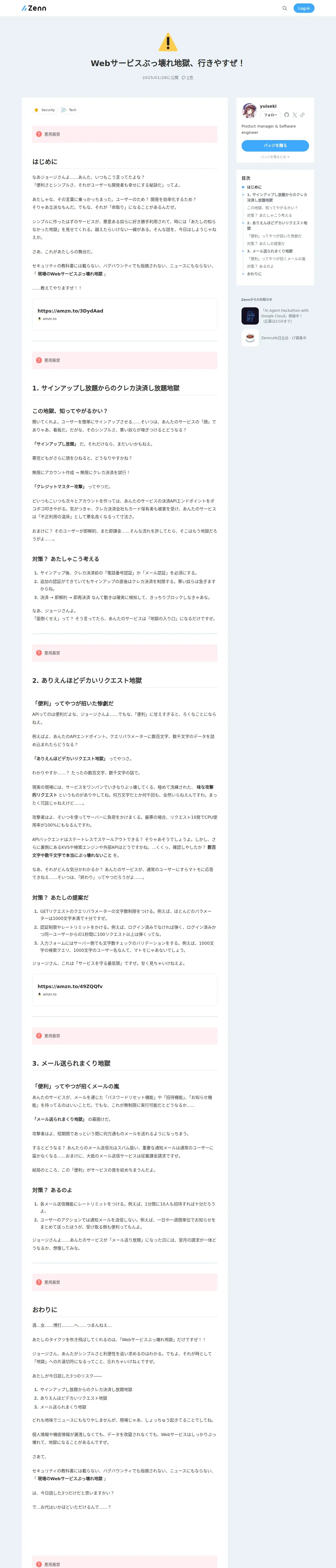
Task: Click article subheading 対策? あるのよ
Action: click(x=52, y=1190)
